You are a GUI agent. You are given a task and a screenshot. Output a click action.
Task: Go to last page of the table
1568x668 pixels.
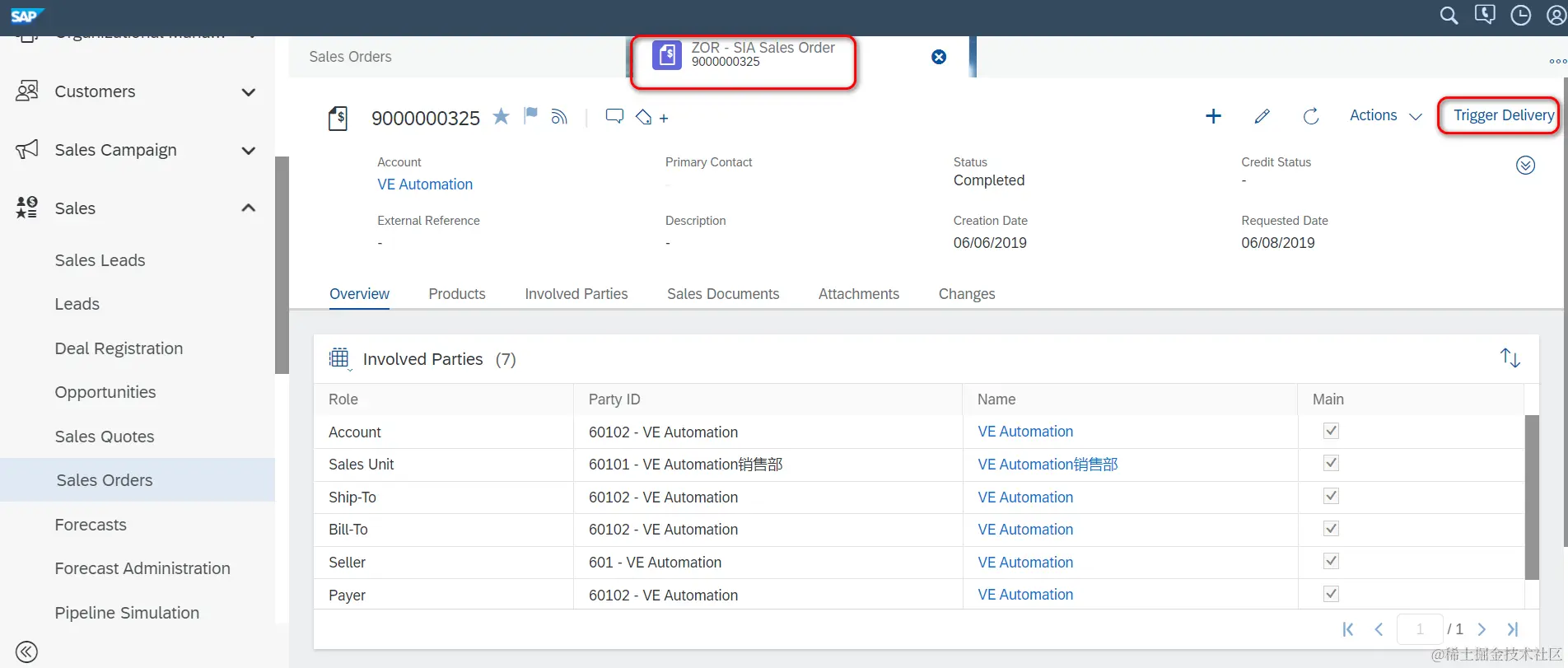(1513, 629)
